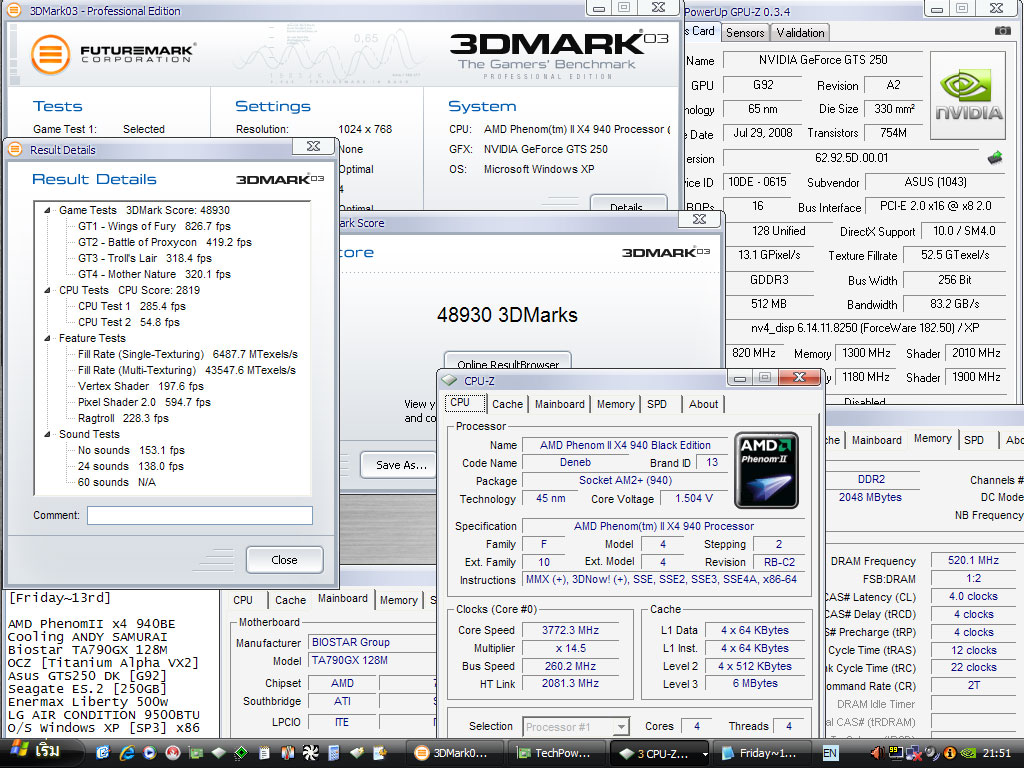
Task: Collapse the Sound Tests tree node
Action: [48, 434]
